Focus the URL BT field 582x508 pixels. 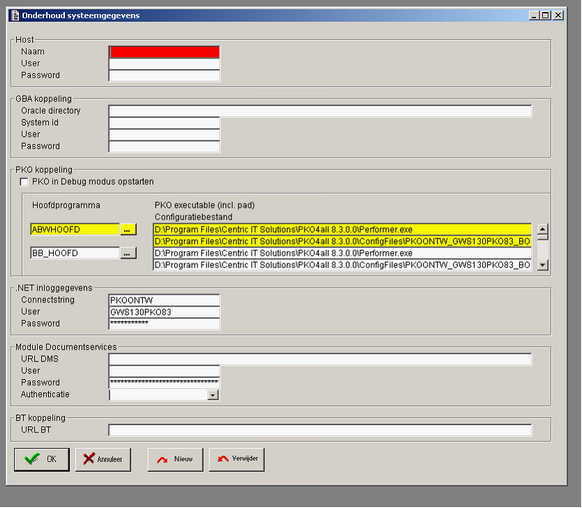320,430
